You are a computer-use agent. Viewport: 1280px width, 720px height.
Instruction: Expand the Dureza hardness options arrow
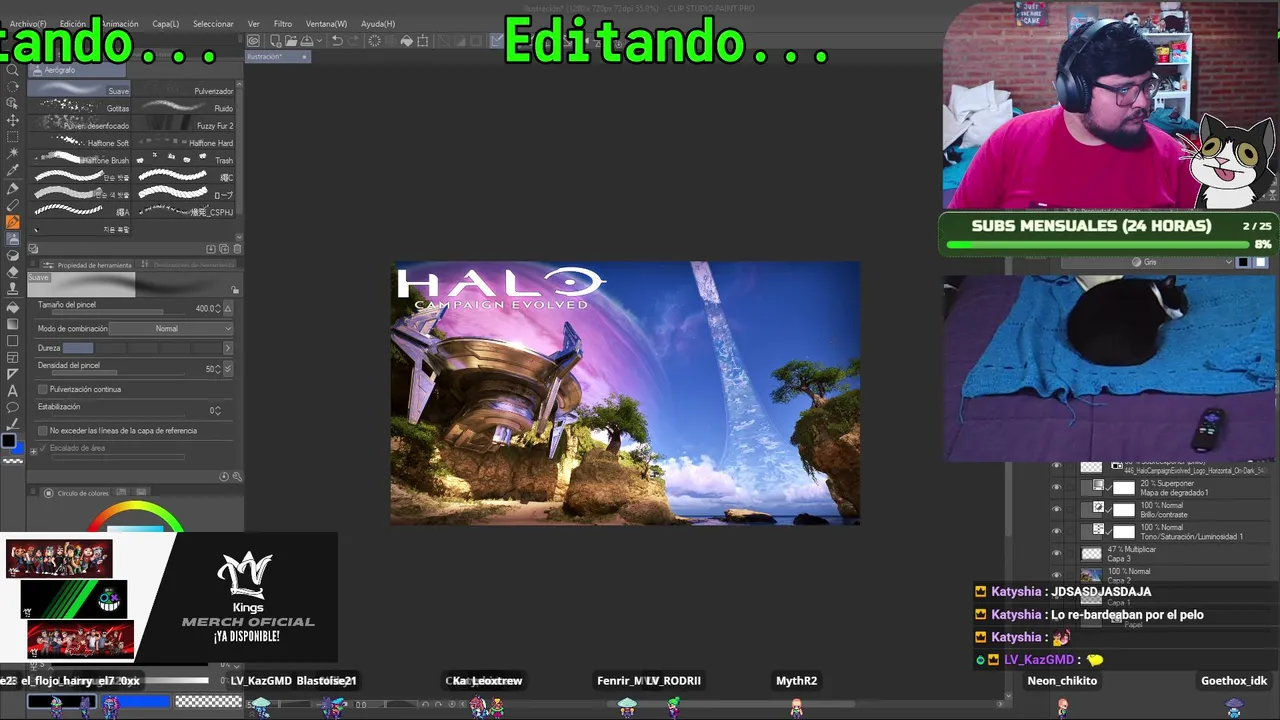pos(227,348)
